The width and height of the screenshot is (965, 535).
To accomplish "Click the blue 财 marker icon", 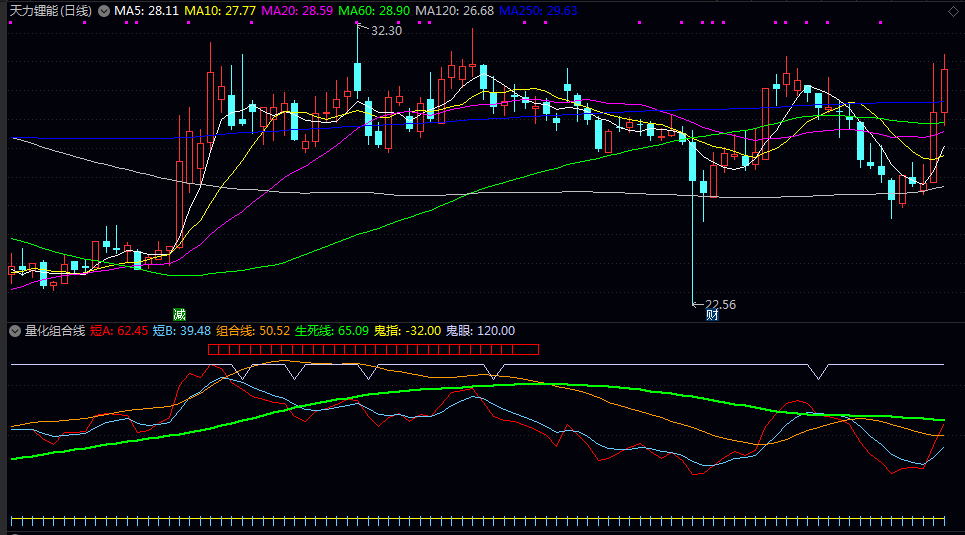I will point(712,314).
